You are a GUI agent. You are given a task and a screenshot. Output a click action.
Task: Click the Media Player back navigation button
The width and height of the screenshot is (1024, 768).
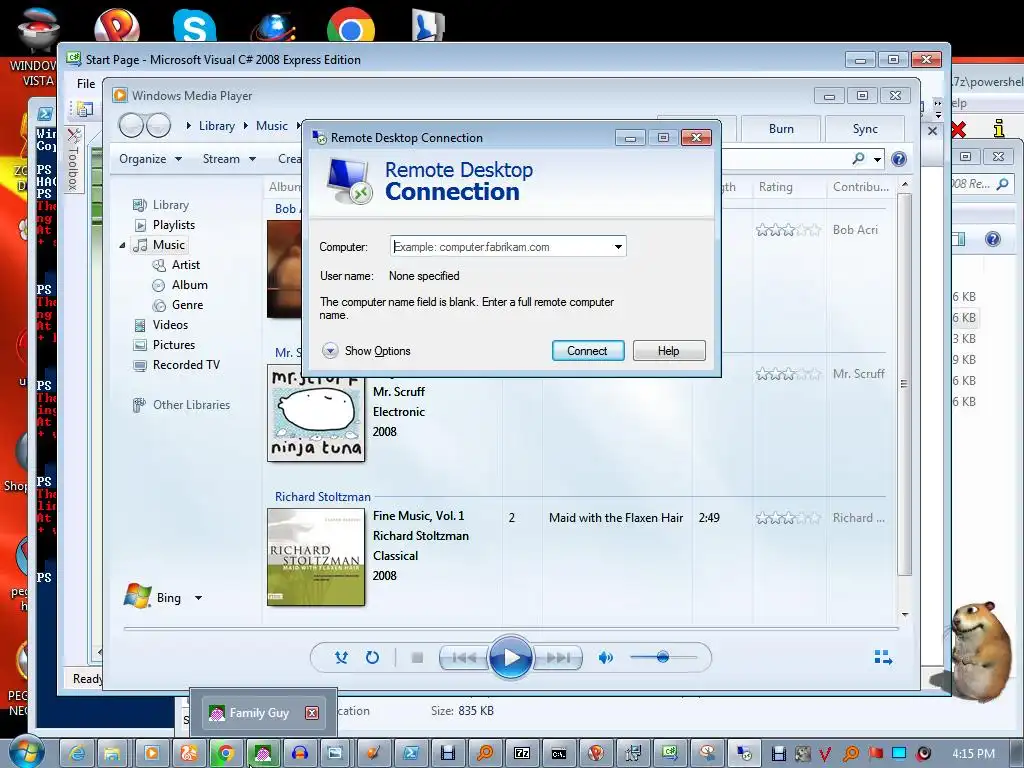(131, 125)
